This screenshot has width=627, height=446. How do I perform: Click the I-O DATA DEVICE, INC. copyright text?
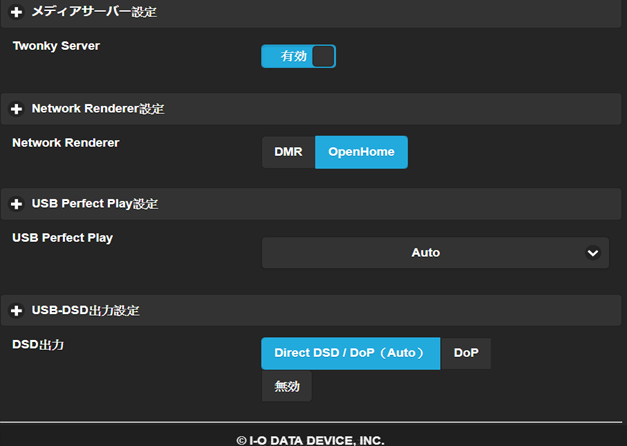point(310,440)
